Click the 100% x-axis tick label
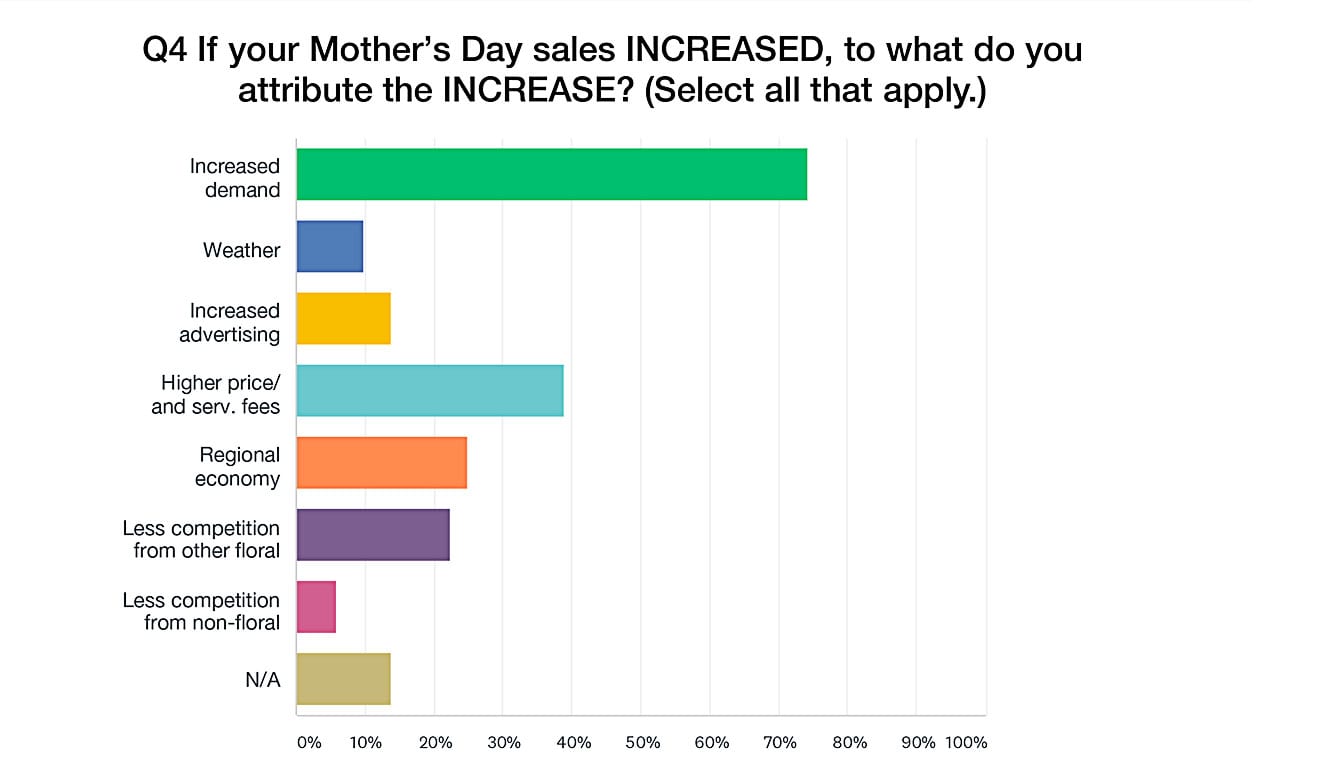Image resolution: width=1320 pixels, height=774 pixels. pos(966,743)
